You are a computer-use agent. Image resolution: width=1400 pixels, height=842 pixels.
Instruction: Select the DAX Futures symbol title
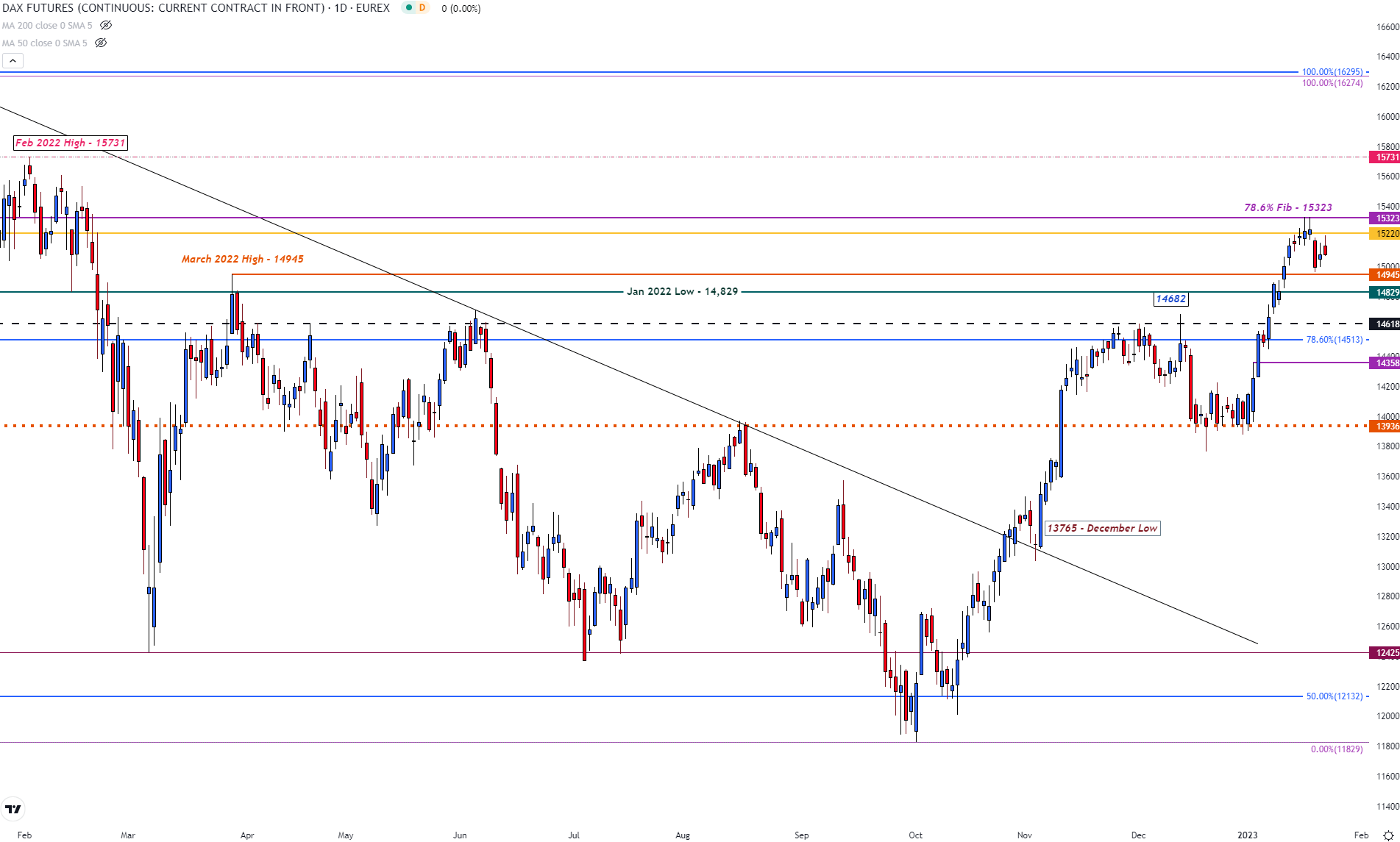pyautogui.click(x=196, y=8)
